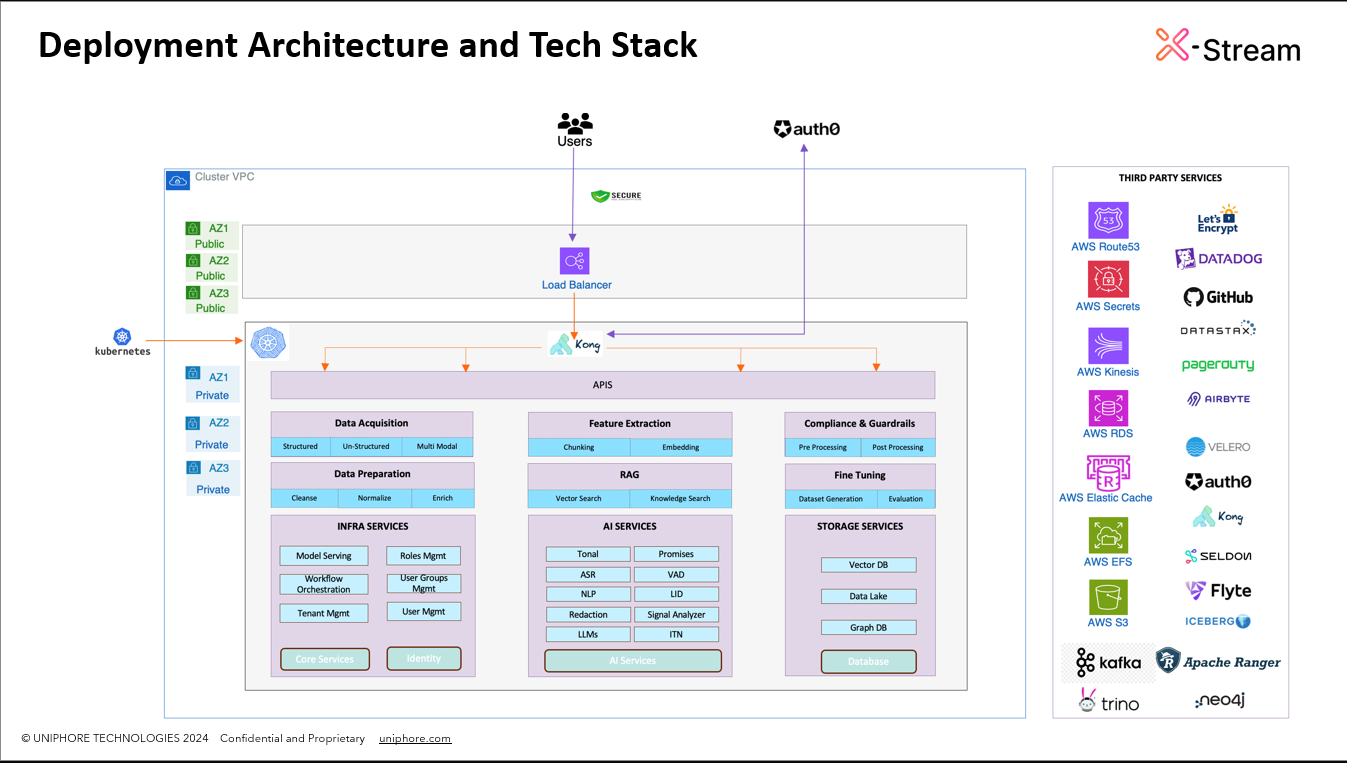Click the Trino logo
The image size is (1347, 763).
point(1108,701)
